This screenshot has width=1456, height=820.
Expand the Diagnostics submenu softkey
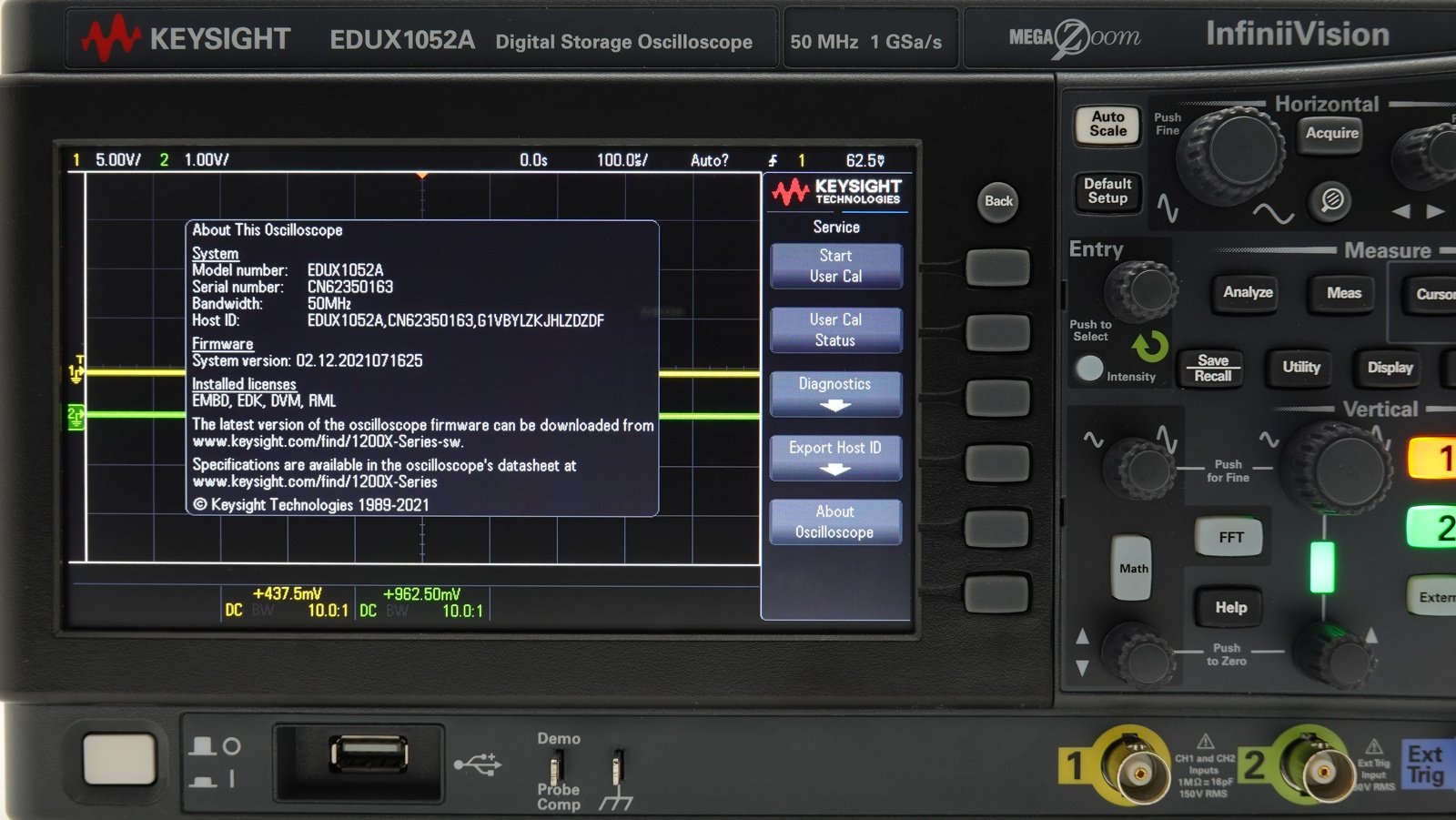point(835,393)
